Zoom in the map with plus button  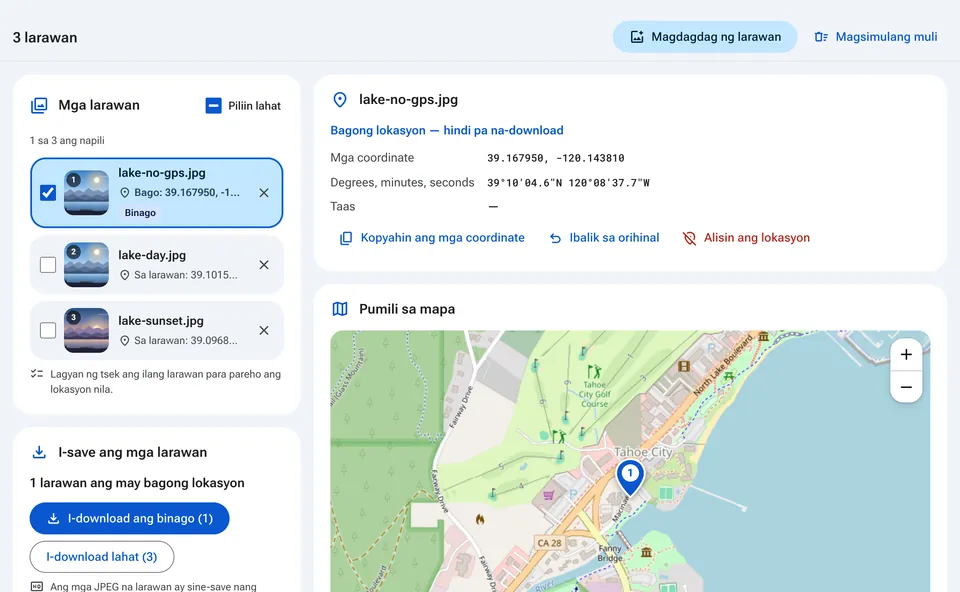coord(906,354)
